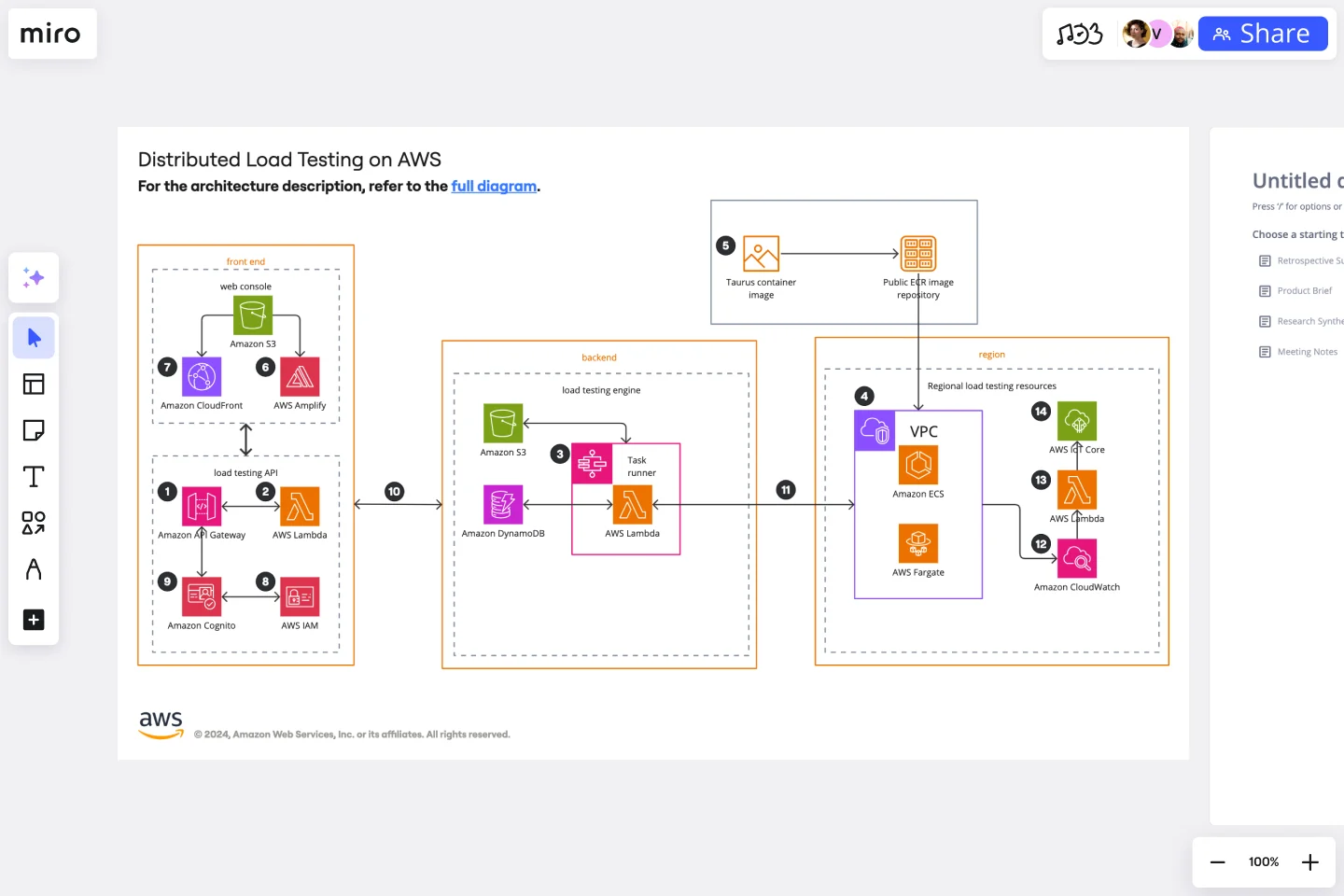Image resolution: width=1344 pixels, height=896 pixels.
Task: Select the Amazon Cognito icon
Action: [x=202, y=597]
